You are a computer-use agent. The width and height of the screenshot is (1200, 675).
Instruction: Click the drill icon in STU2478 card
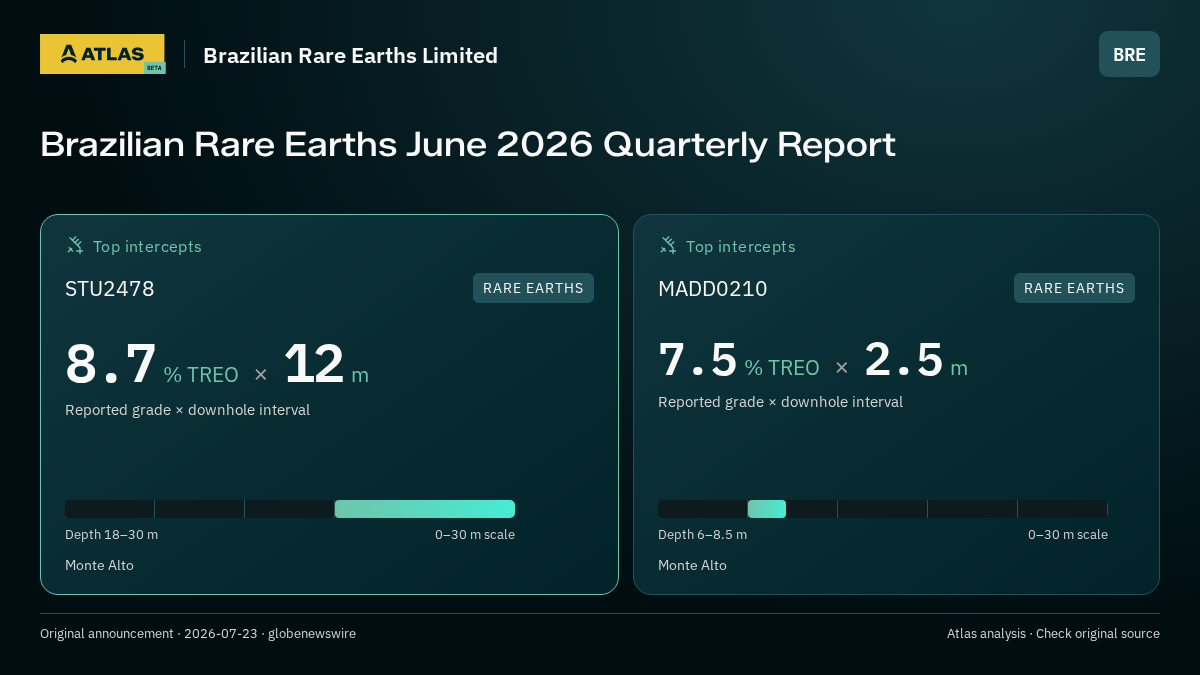pos(75,245)
